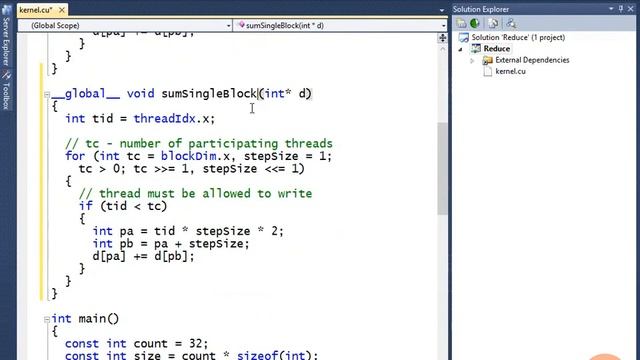Select the Solution 'Reduce' icon in the tree
This screenshot has height=360, width=640.
(464, 38)
